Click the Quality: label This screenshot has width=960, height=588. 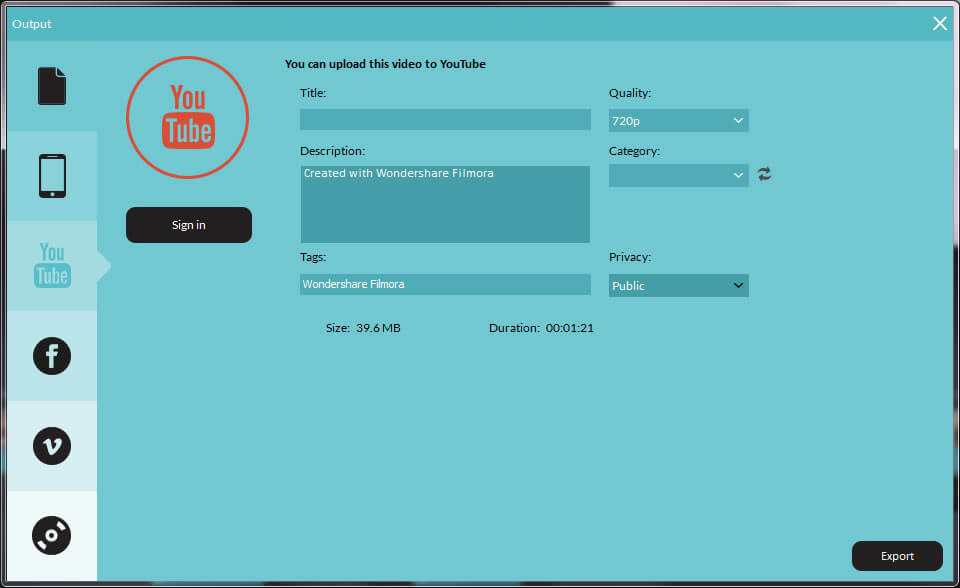[x=629, y=93]
